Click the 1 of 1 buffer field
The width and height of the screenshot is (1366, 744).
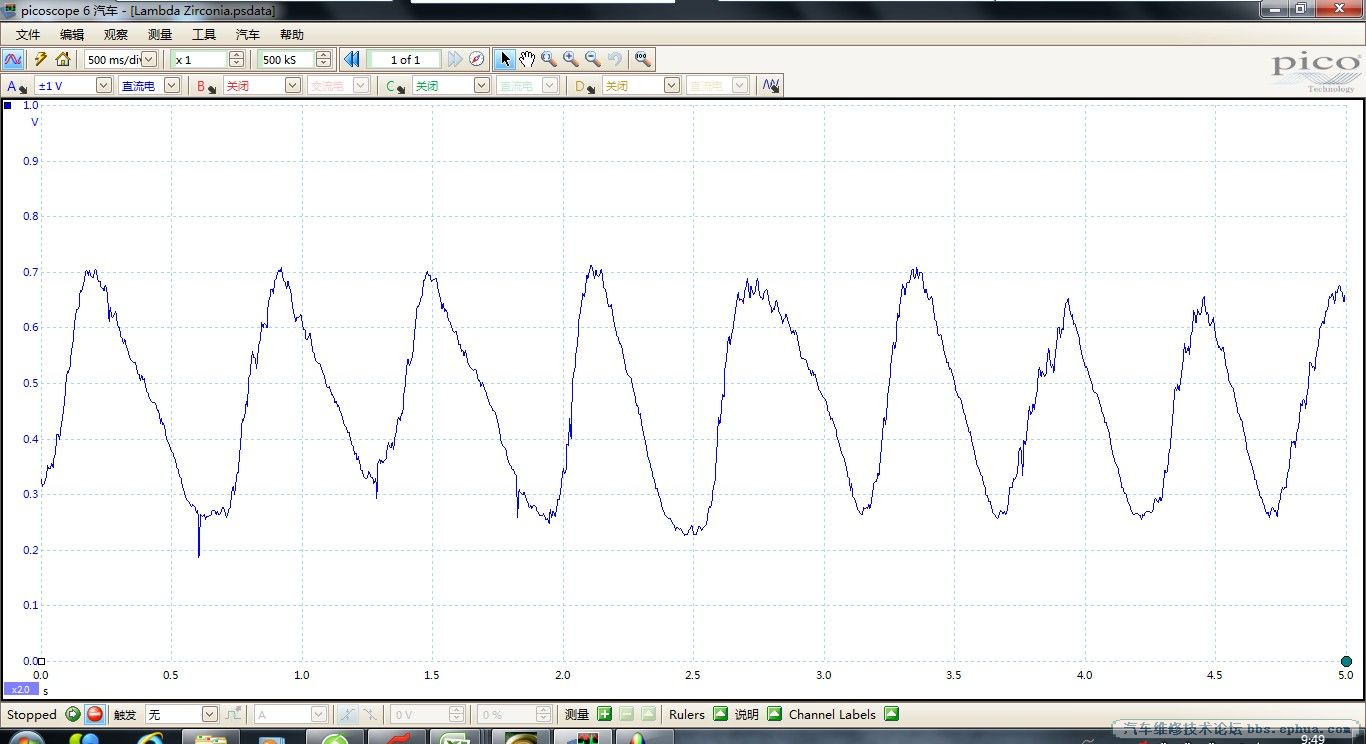coord(405,59)
